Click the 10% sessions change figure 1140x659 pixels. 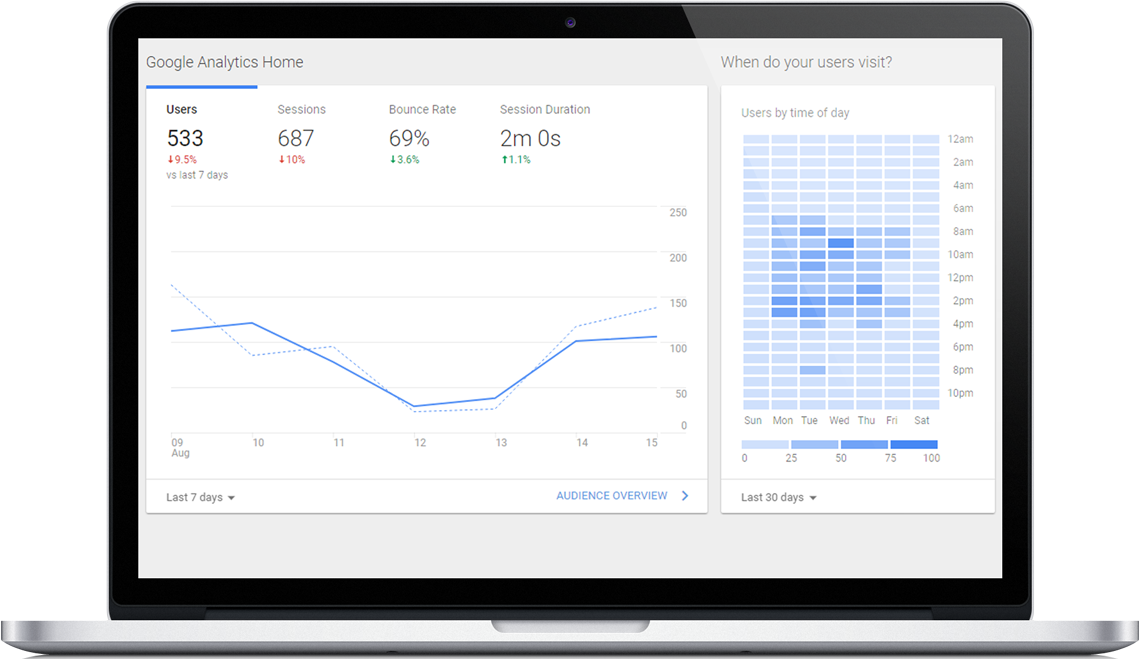295,160
